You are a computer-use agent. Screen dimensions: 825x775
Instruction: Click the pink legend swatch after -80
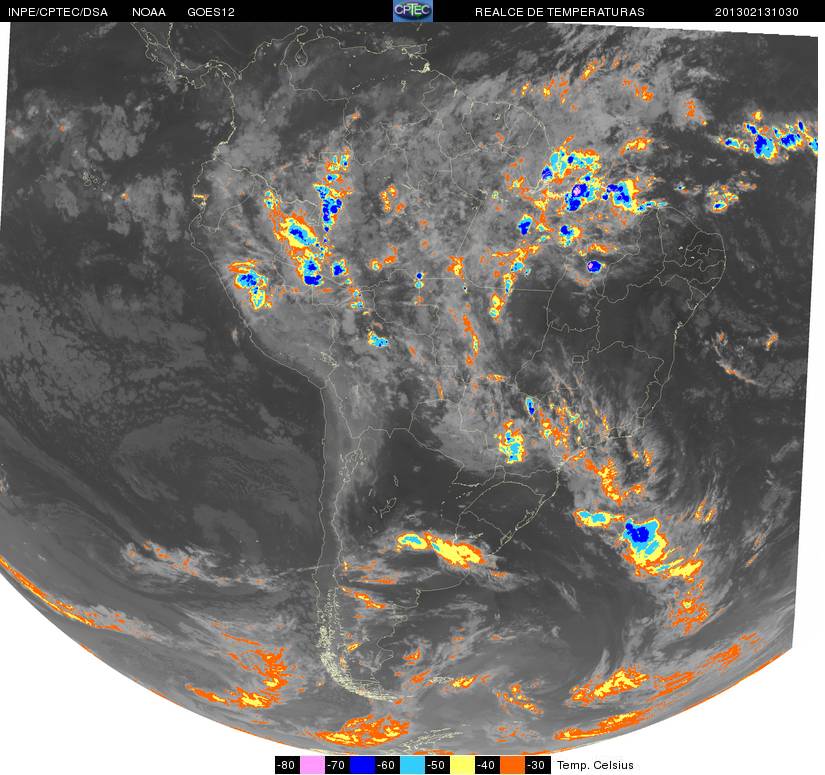[x=312, y=765]
